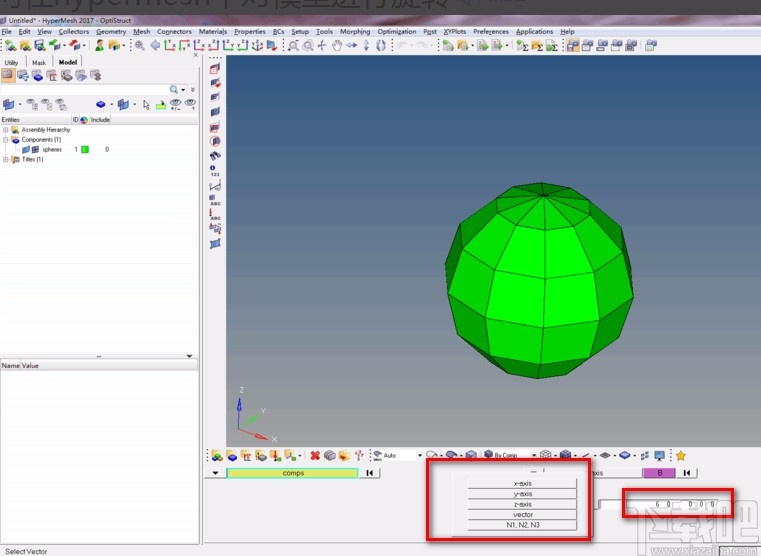Click the binoculars find icon in sidebar
761x556 pixels.
215,155
